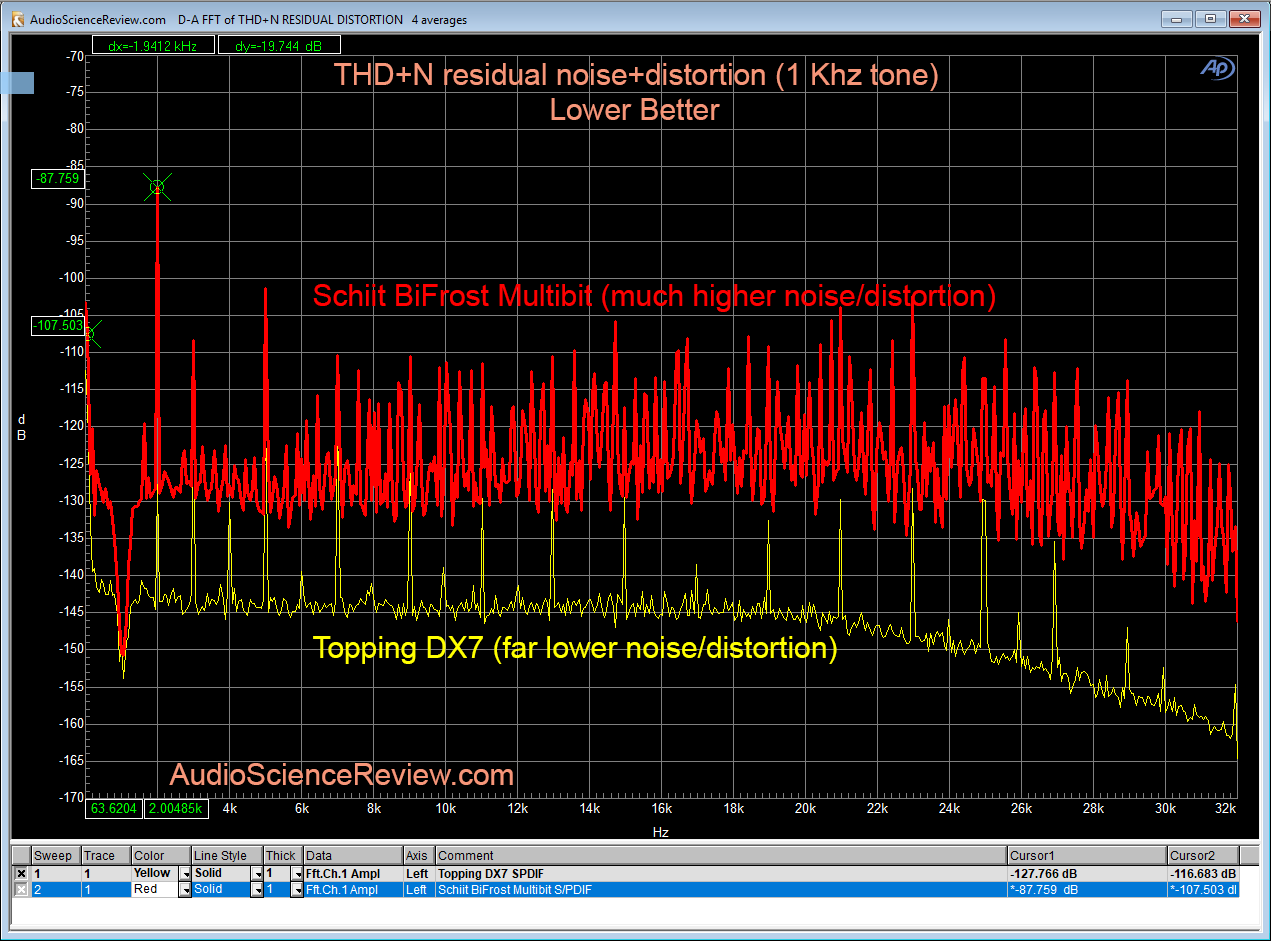1271x941 pixels.
Task: Click the Sweep column header
Action: 56,856
